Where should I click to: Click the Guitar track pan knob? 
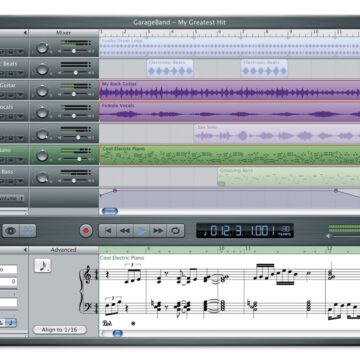[x=42, y=91]
